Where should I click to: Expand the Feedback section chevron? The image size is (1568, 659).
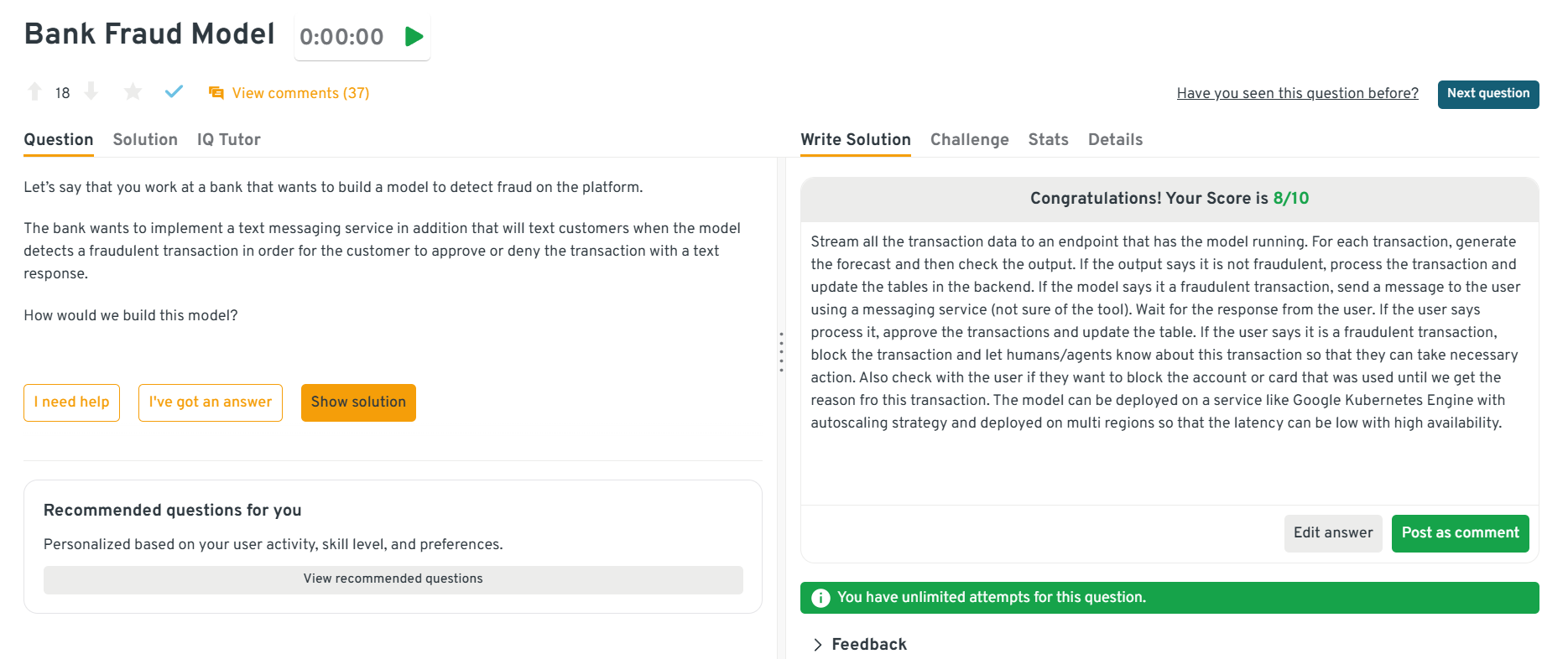click(817, 645)
